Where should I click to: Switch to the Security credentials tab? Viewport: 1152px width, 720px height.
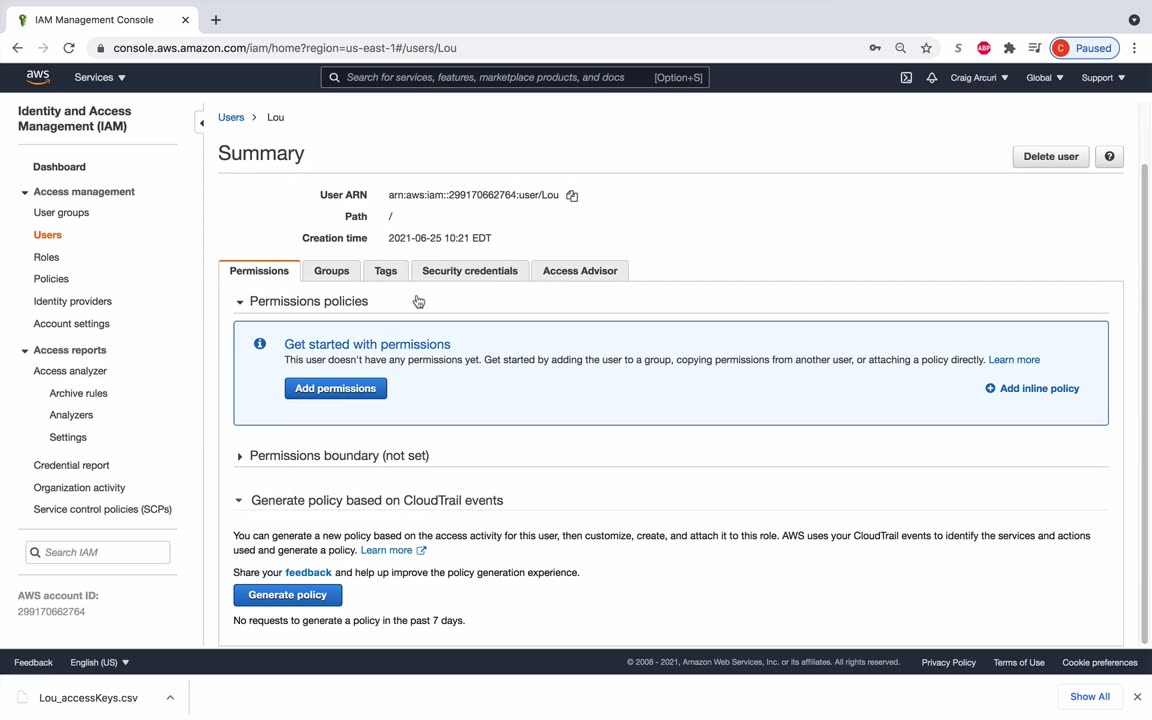click(470, 270)
